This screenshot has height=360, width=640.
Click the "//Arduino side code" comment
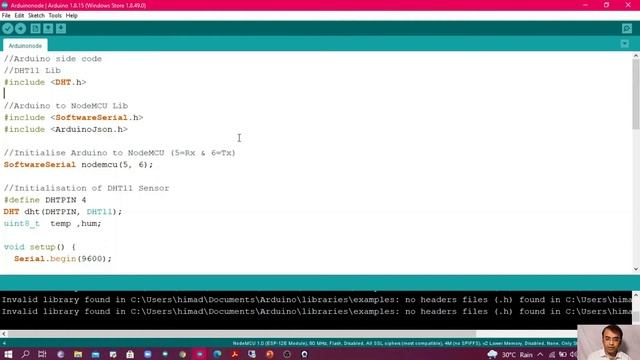point(53,59)
